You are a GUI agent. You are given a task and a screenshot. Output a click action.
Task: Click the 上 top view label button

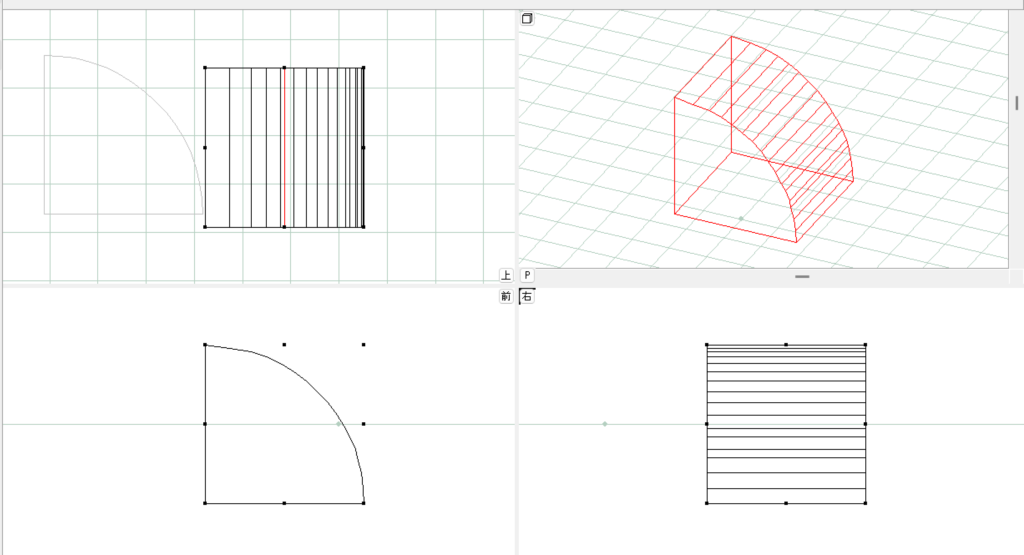pos(506,275)
